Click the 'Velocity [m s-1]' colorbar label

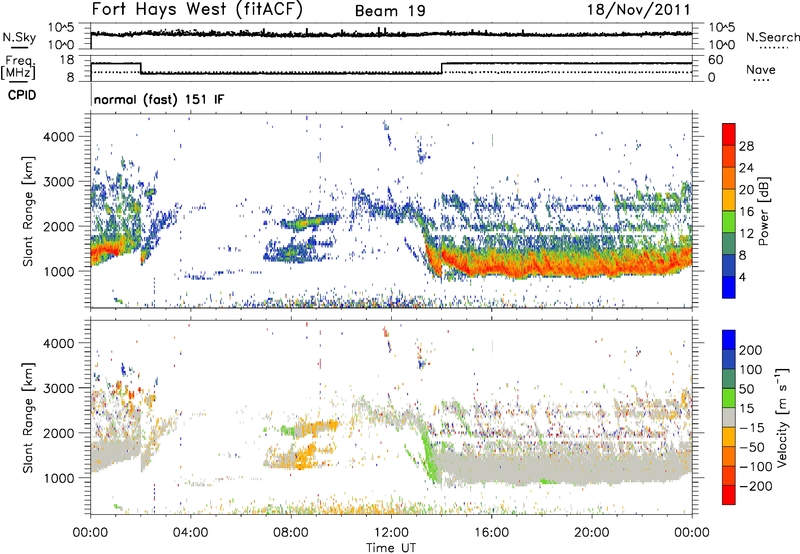(782, 417)
